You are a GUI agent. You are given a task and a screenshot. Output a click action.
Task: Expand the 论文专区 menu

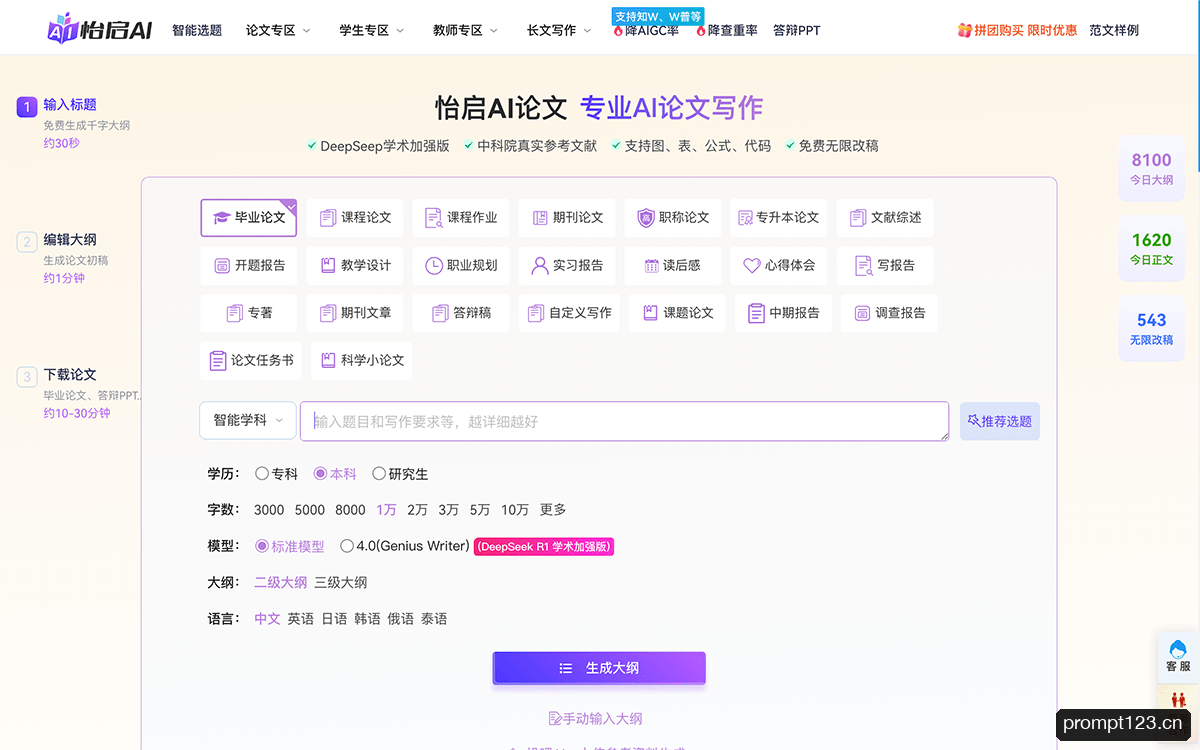pyautogui.click(x=279, y=30)
